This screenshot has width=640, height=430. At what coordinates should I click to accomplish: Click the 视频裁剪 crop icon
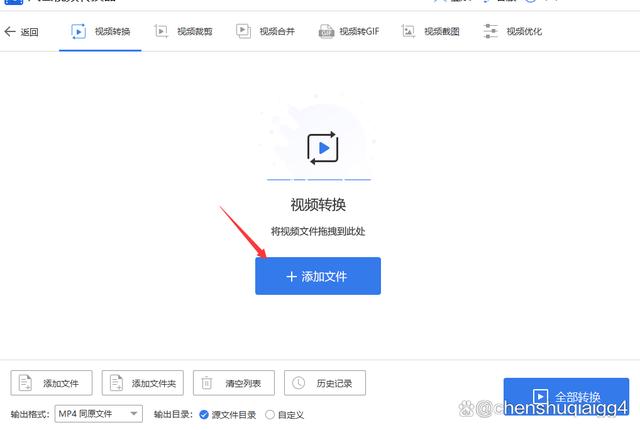click(x=161, y=32)
